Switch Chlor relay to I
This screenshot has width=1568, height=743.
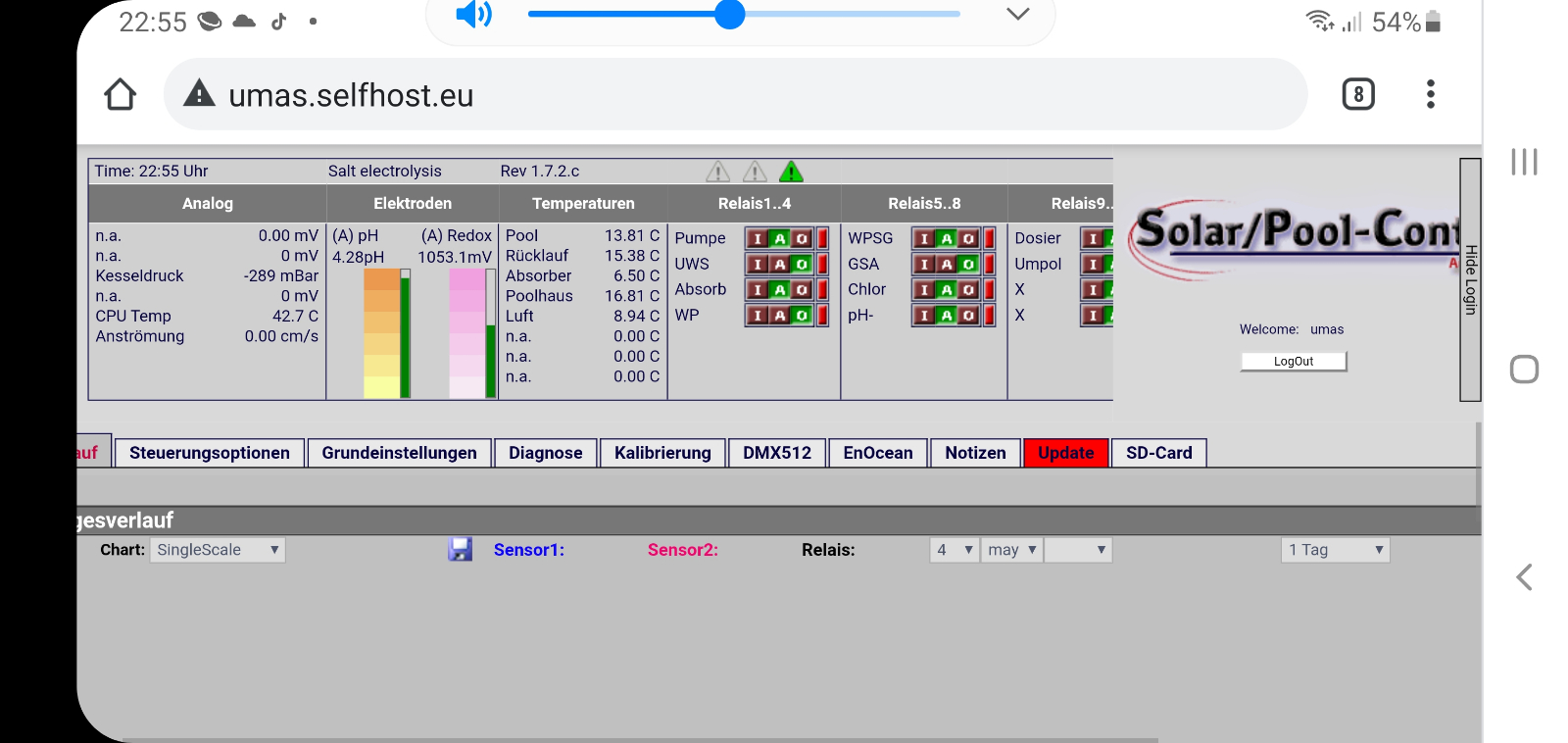(x=924, y=289)
